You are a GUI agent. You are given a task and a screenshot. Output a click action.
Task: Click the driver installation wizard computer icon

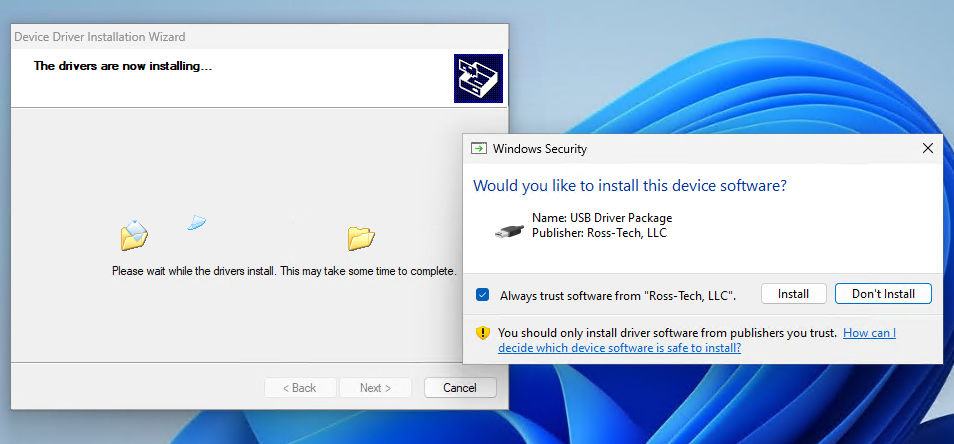478,78
